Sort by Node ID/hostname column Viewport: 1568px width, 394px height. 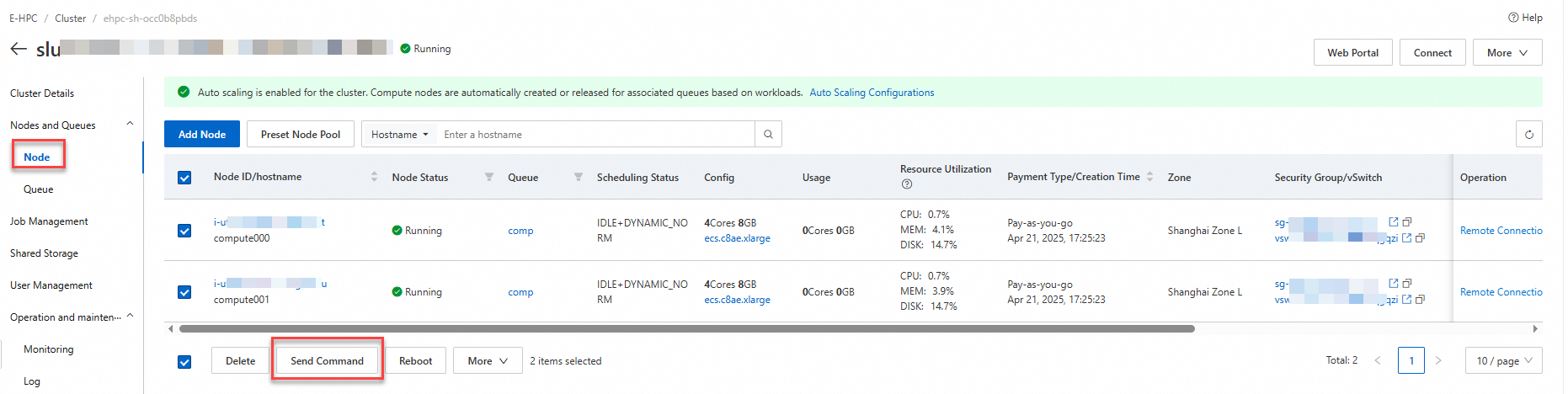[x=374, y=177]
